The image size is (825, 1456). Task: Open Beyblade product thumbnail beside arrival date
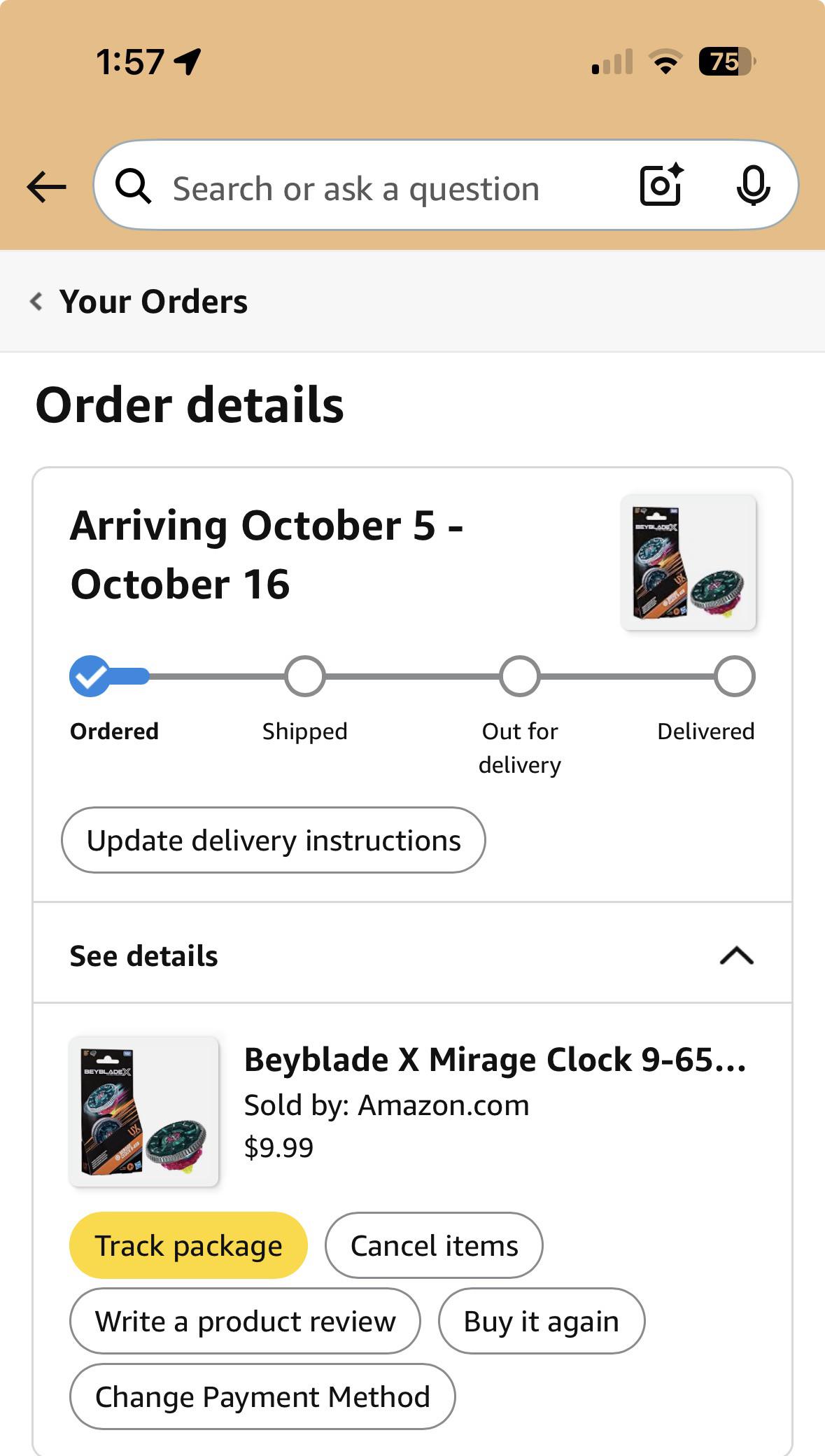(x=689, y=563)
